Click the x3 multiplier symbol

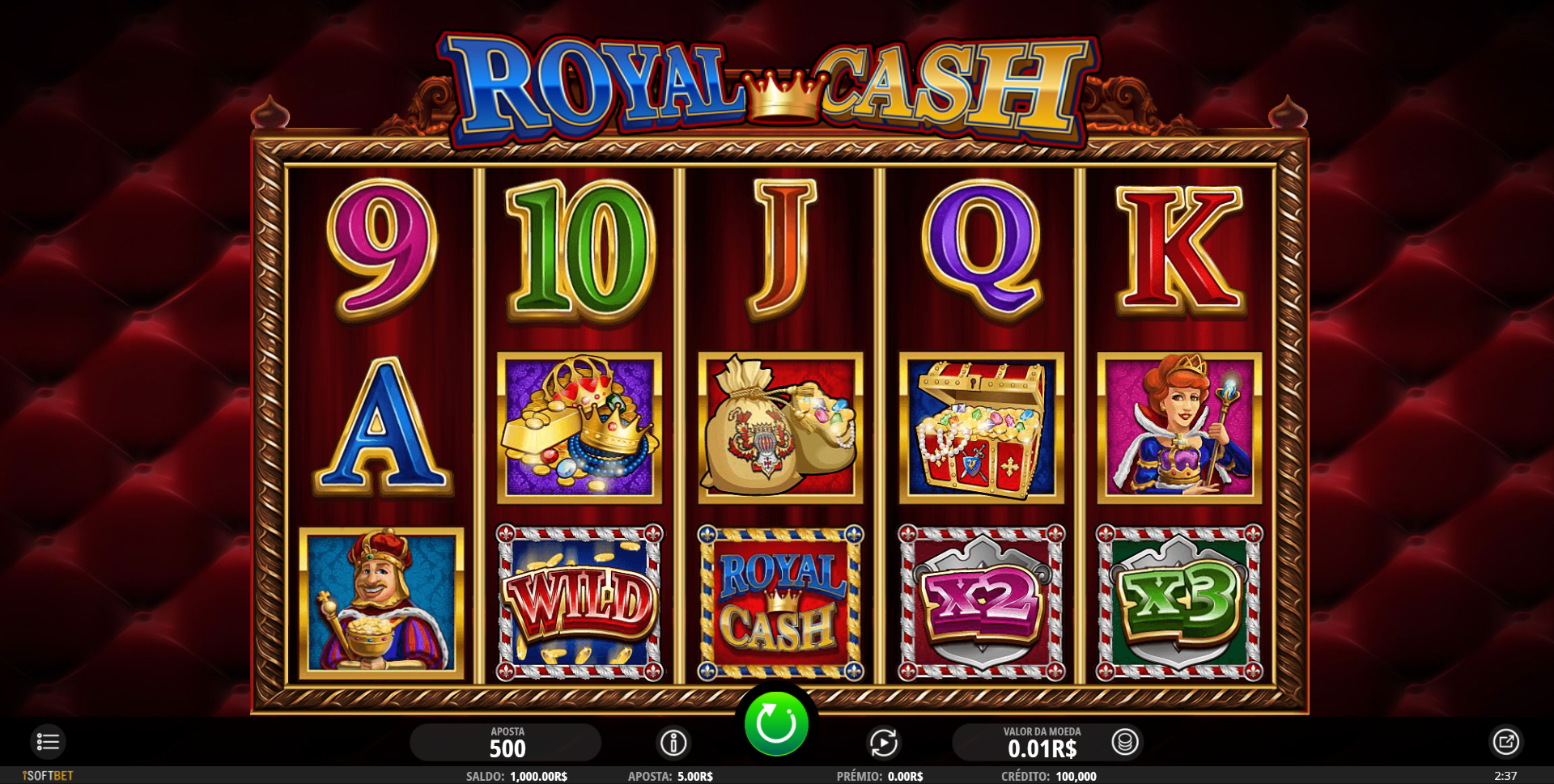point(1179,602)
